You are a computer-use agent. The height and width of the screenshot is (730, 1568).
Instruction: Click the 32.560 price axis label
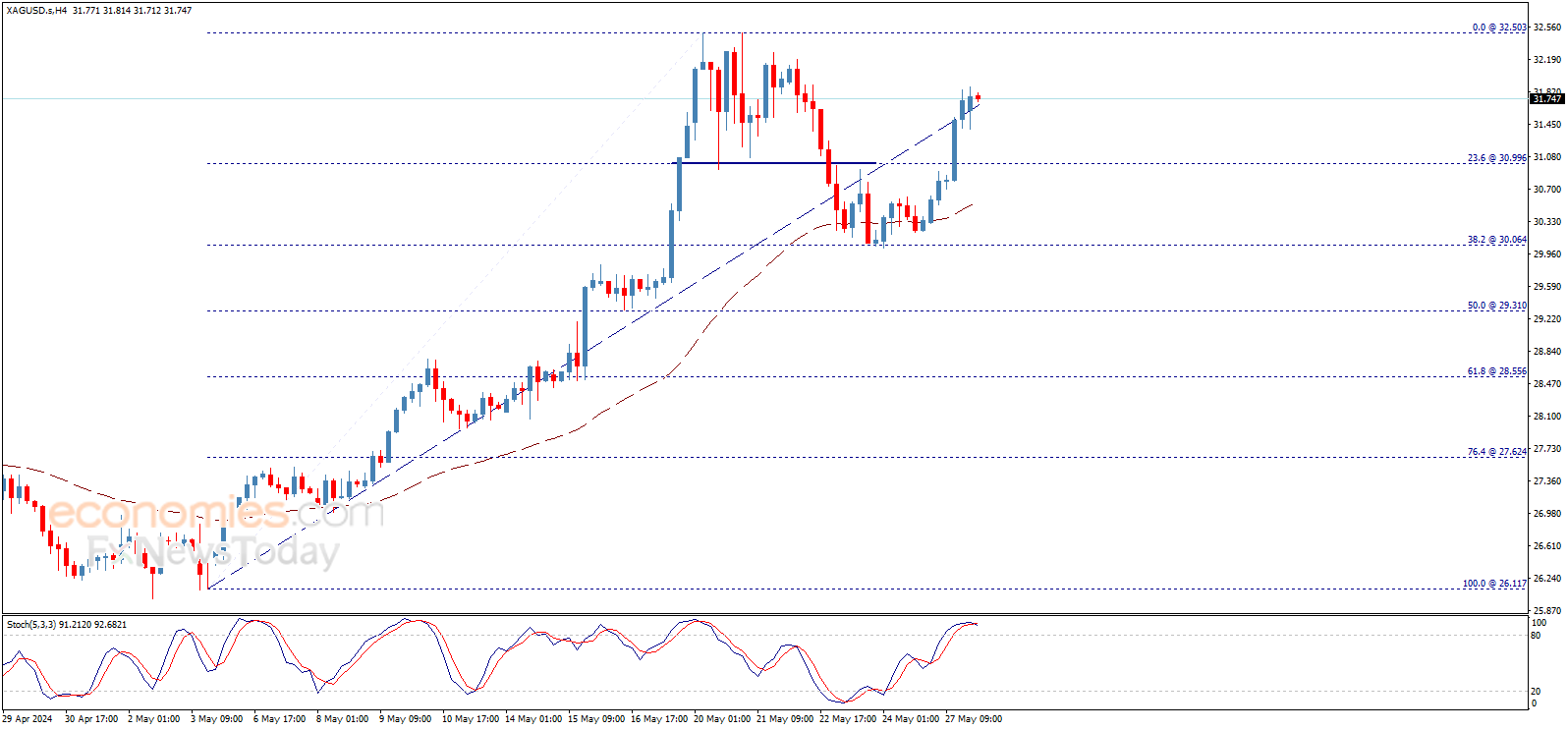1547,28
